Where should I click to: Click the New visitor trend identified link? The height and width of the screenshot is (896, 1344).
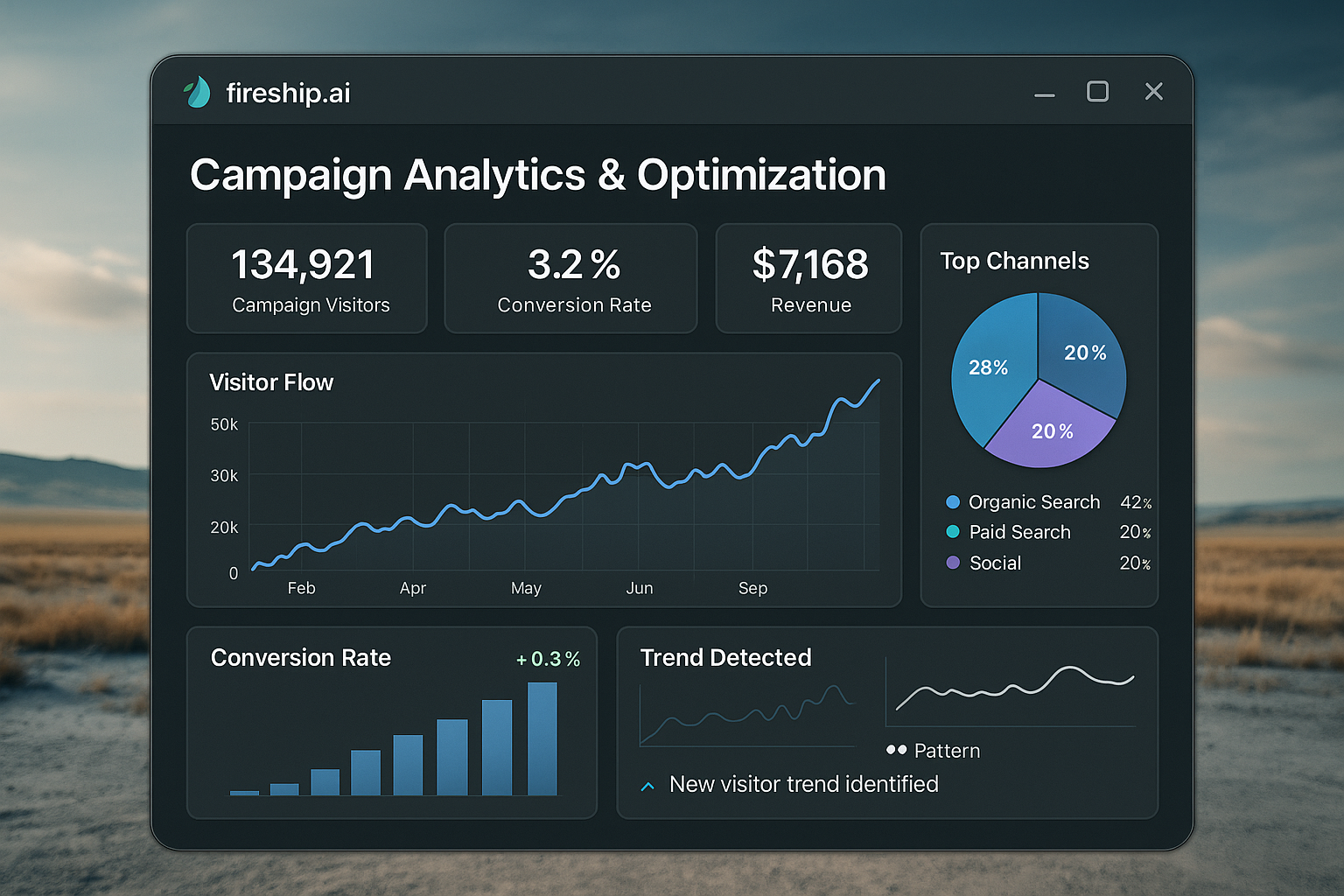(803, 785)
